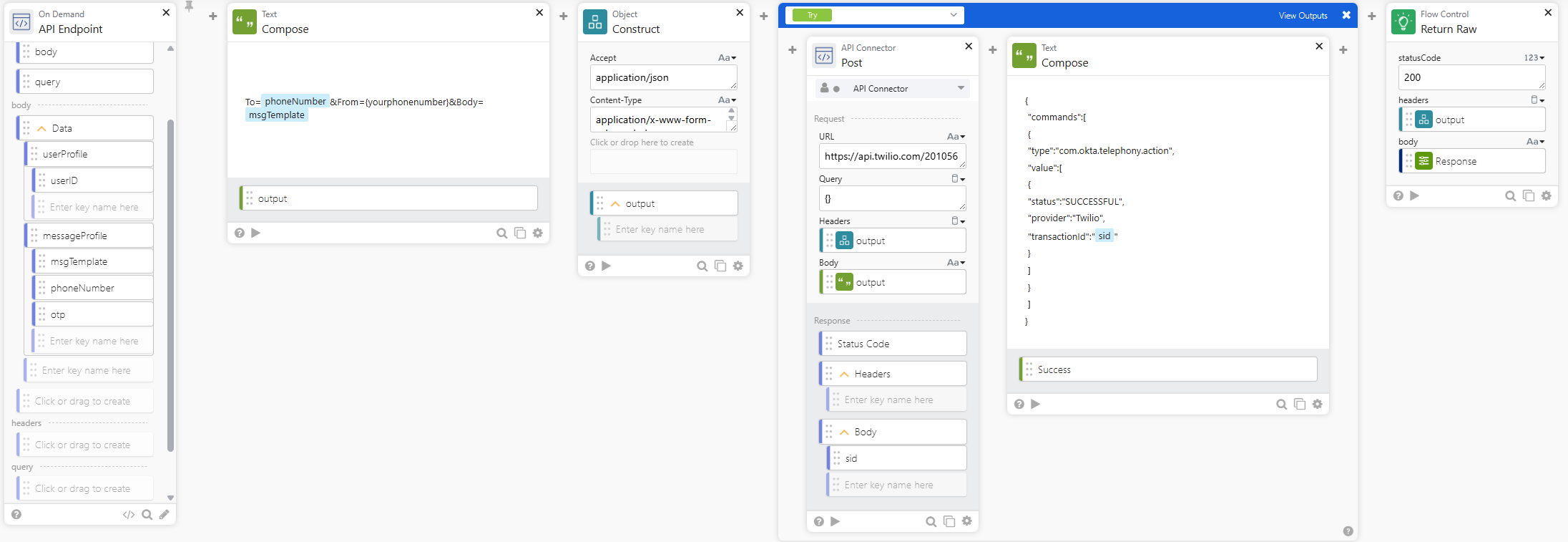
Task: Click duplicate icon on Return Raw card
Action: [1529, 195]
